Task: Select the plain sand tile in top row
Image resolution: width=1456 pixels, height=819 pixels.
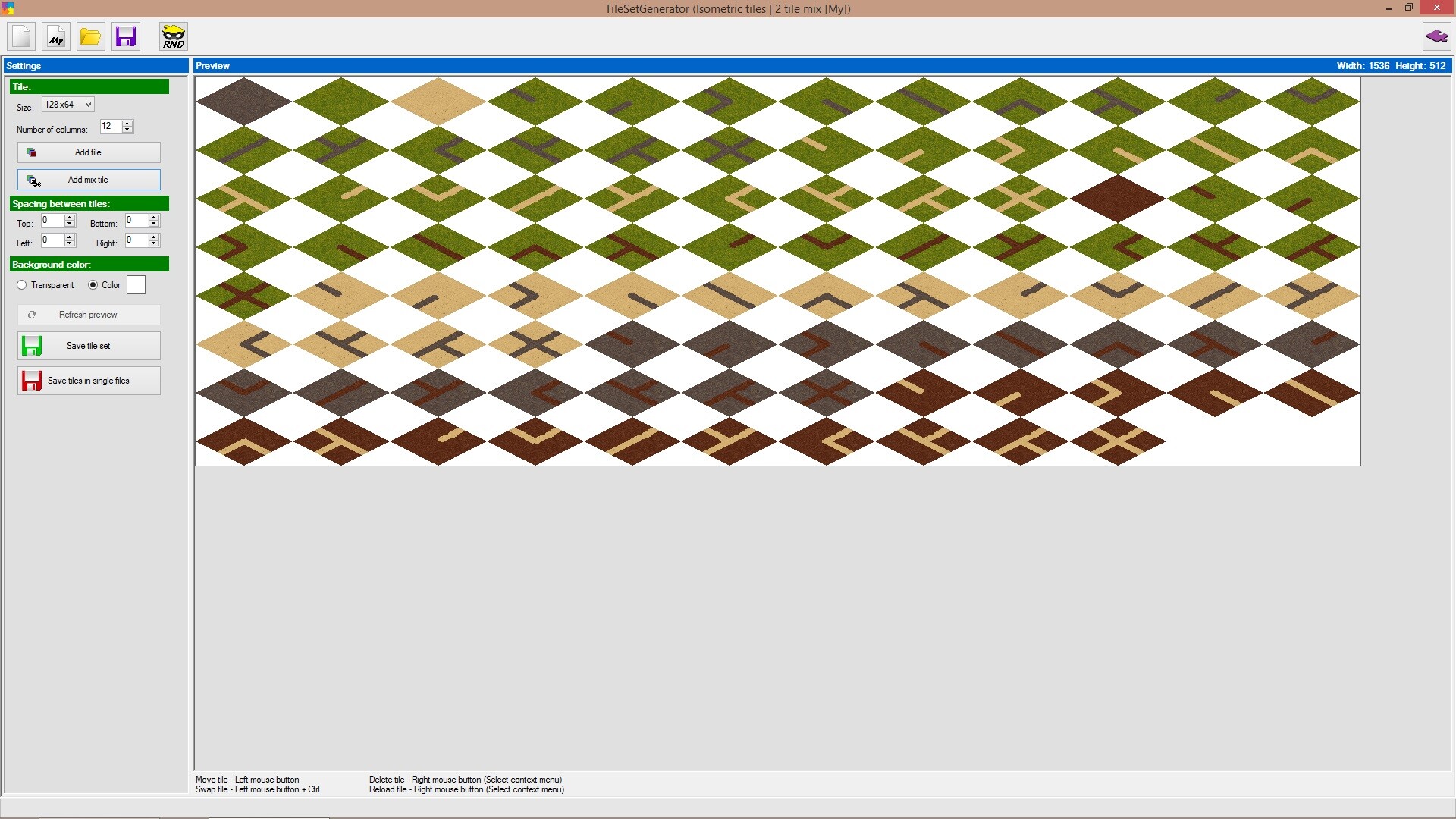Action: [438, 101]
